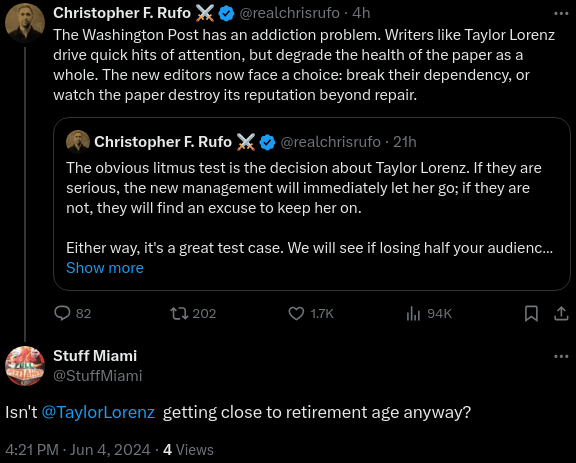576x463 pixels.
Task: Like the tweet with 1.7K hearts
Action: coord(296,313)
